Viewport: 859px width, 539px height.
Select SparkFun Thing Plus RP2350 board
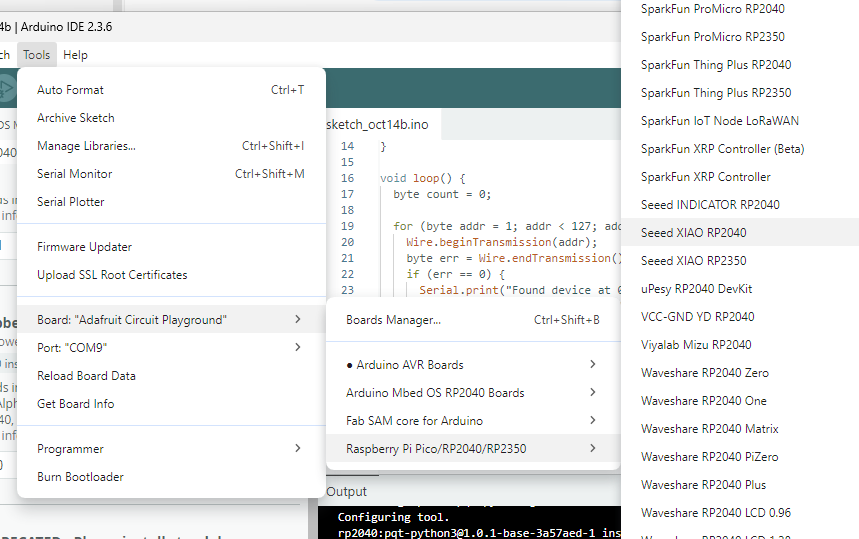[715, 93]
